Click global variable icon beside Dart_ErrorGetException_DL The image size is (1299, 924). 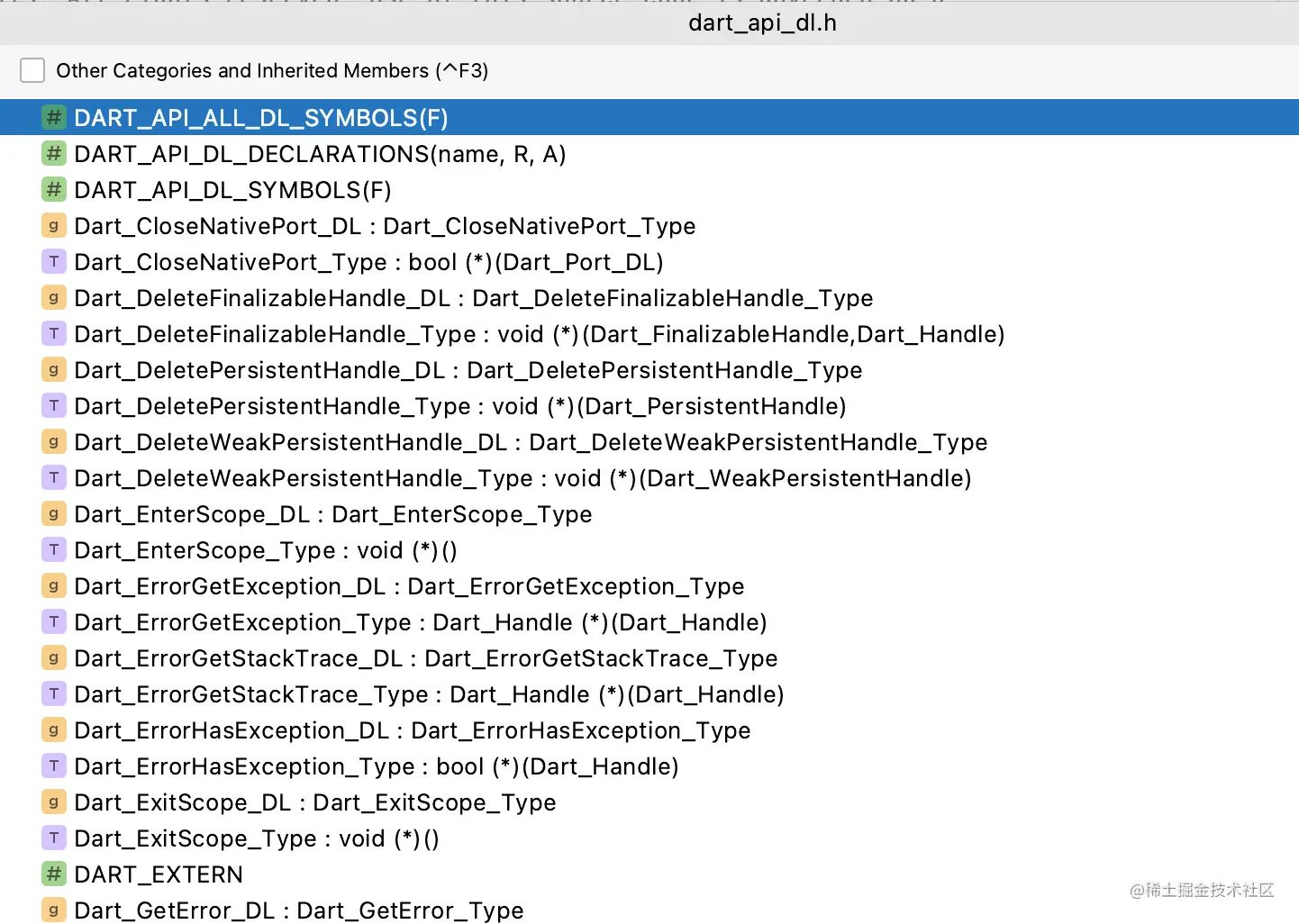tap(54, 585)
